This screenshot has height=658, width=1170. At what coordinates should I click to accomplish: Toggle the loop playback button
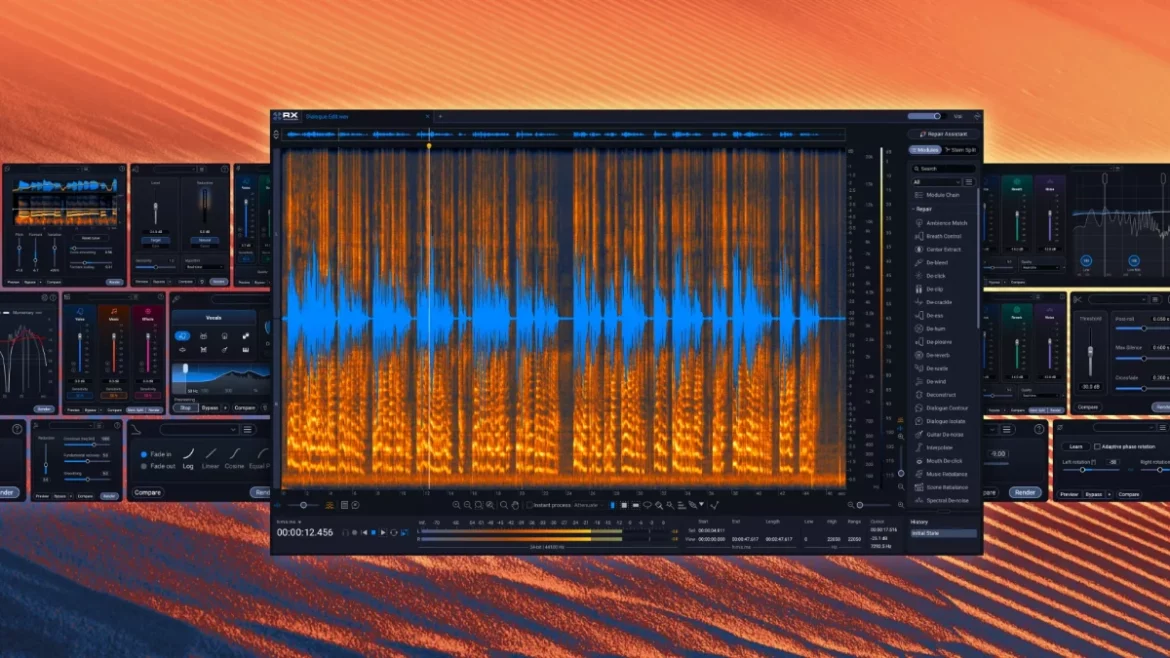point(394,533)
